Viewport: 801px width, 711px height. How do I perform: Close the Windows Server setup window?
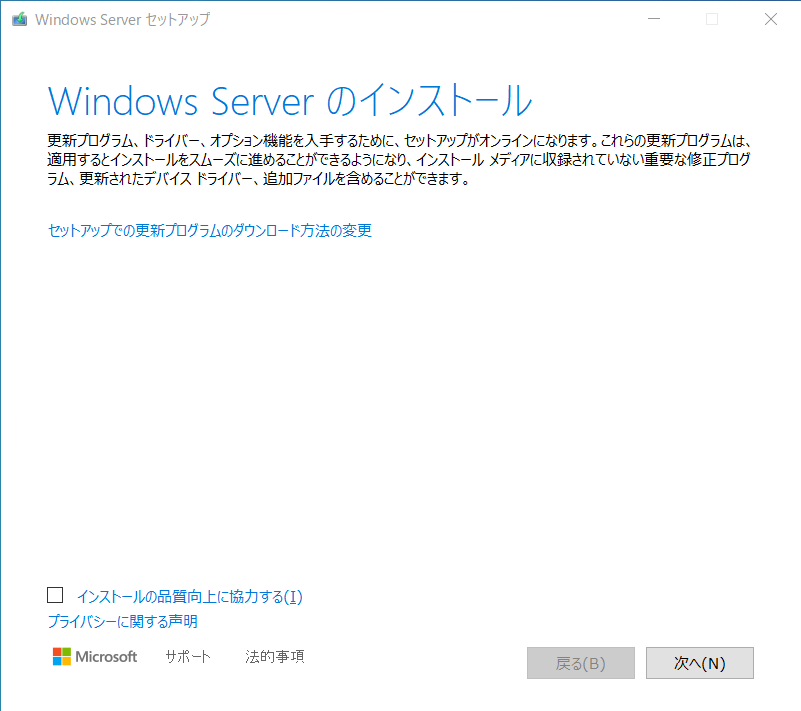[771, 19]
